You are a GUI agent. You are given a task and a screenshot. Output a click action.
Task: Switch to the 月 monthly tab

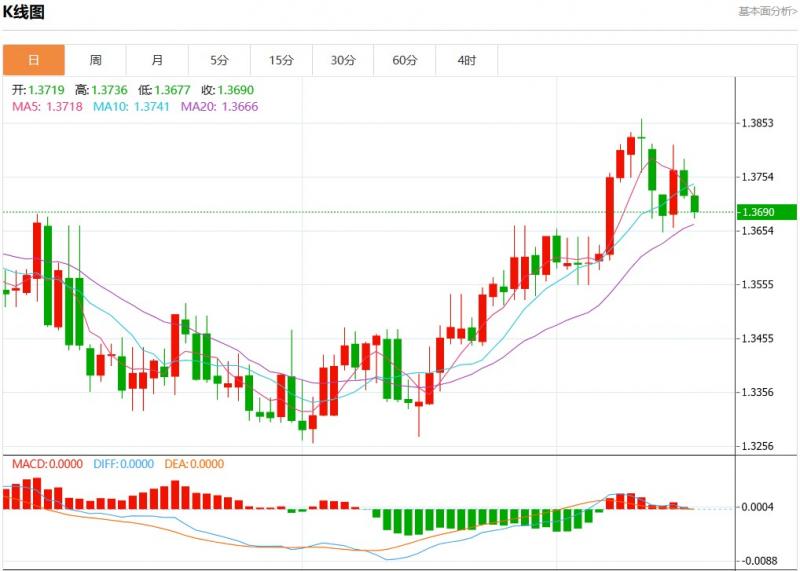tap(158, 60)
